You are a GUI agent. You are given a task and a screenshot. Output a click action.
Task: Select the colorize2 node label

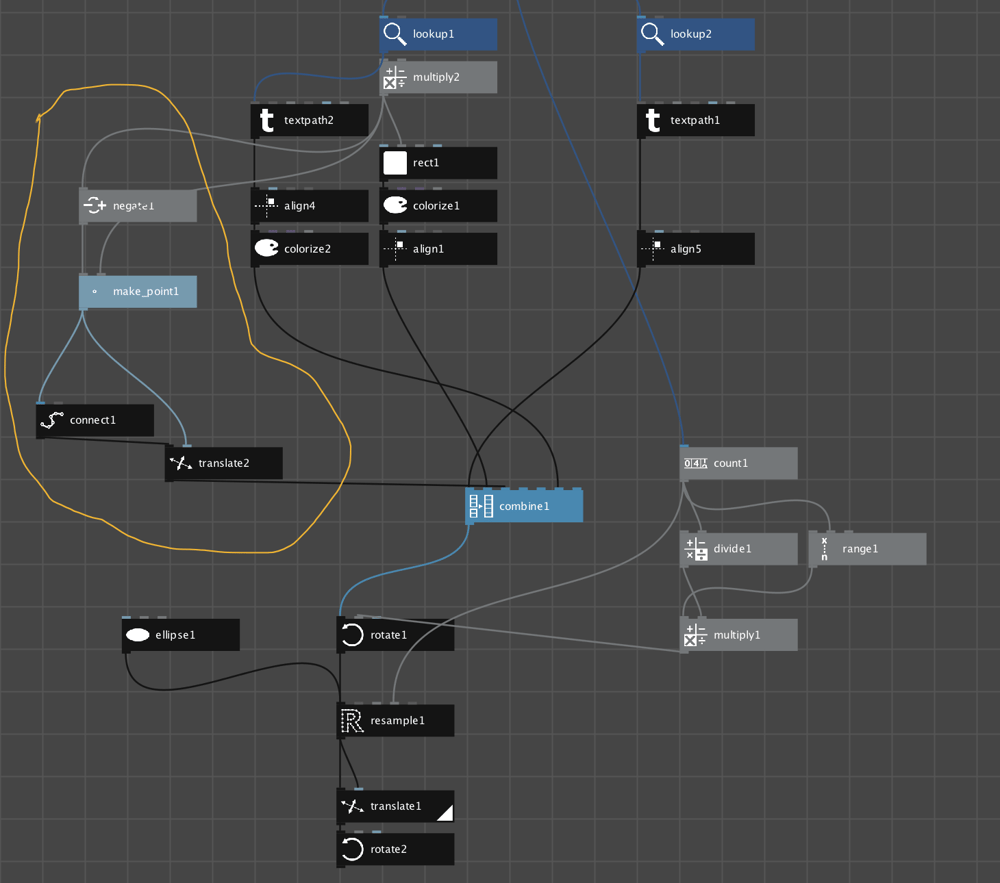tap(307, 249)
